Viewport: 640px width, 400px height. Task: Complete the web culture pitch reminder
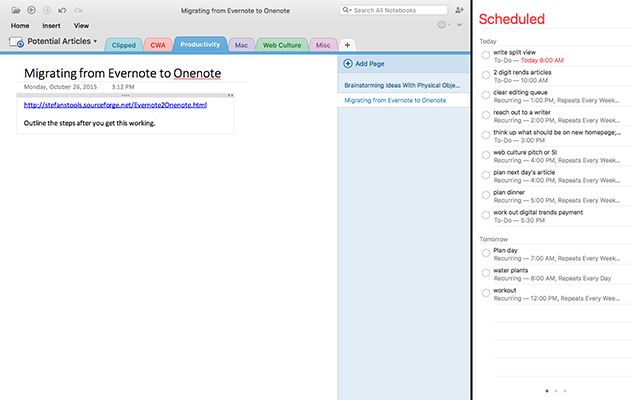click(486, 155)
